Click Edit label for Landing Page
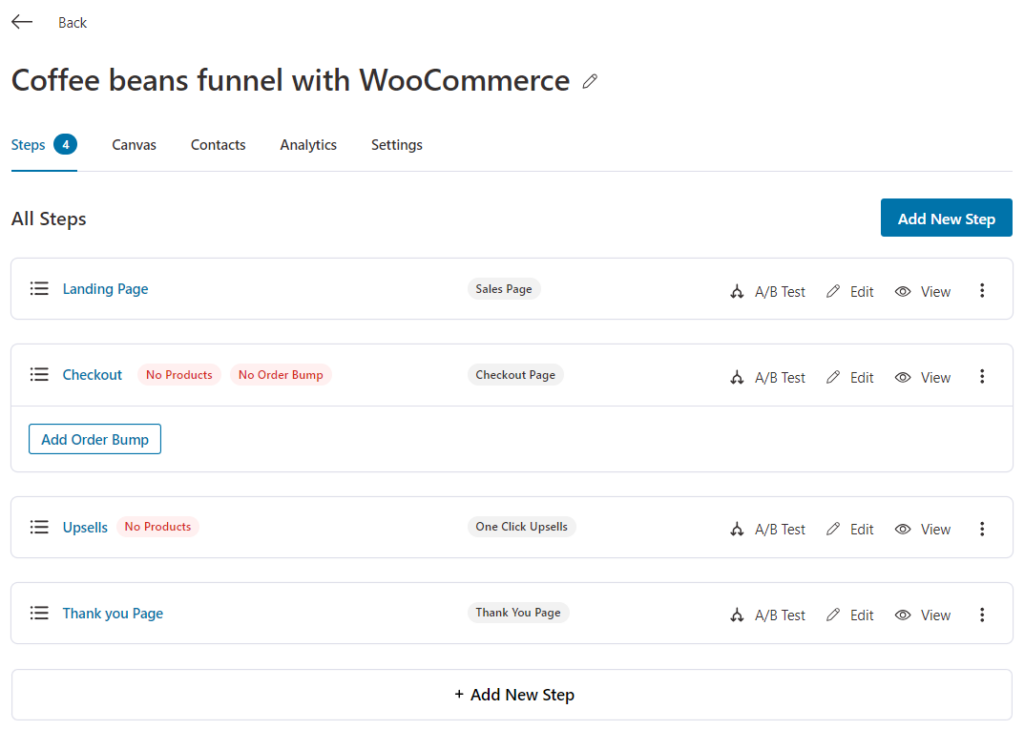Image resolution: width=1024 pixels, height=730 pixels. coord(861,292)
